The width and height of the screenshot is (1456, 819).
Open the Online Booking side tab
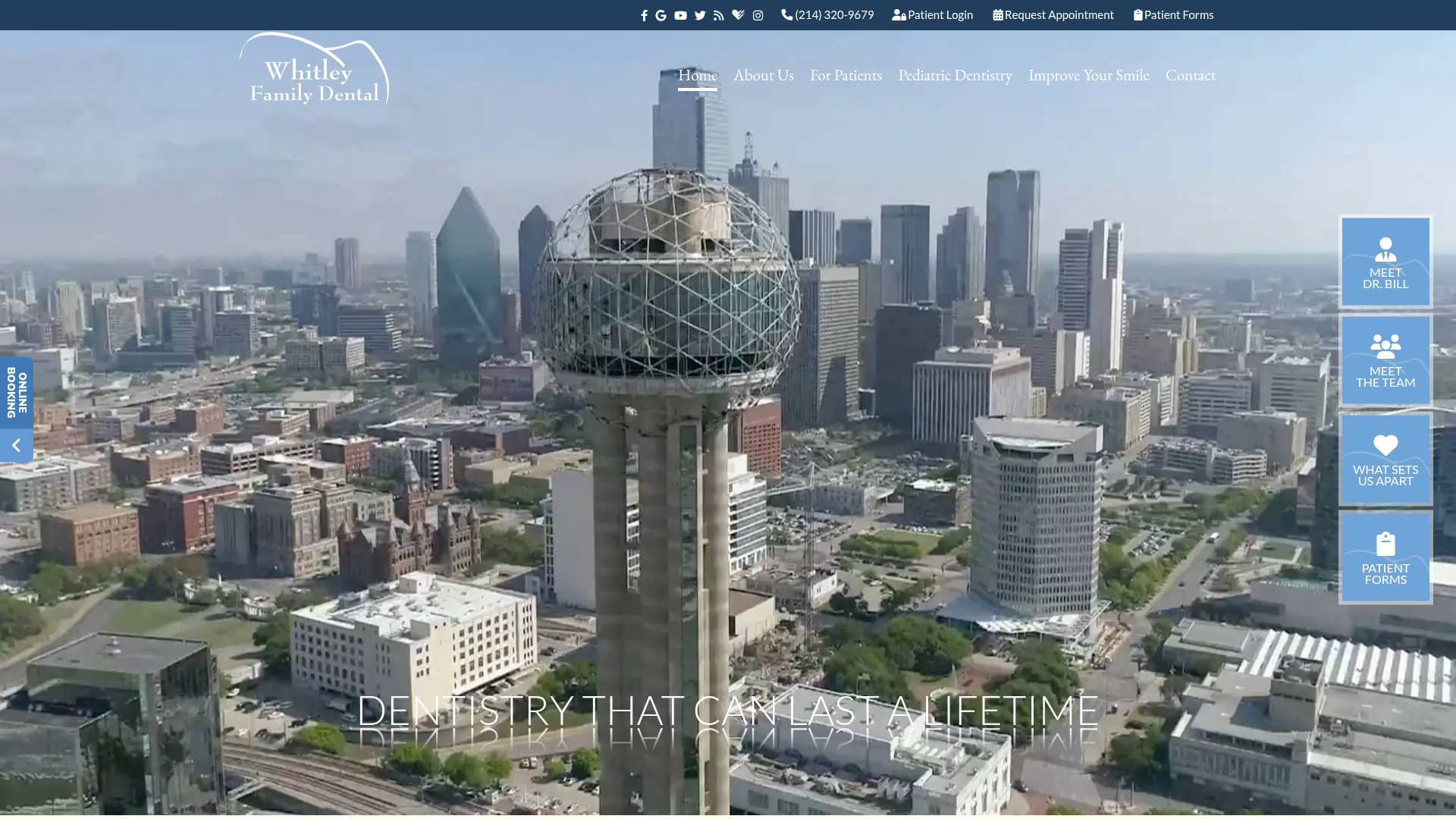17,393
